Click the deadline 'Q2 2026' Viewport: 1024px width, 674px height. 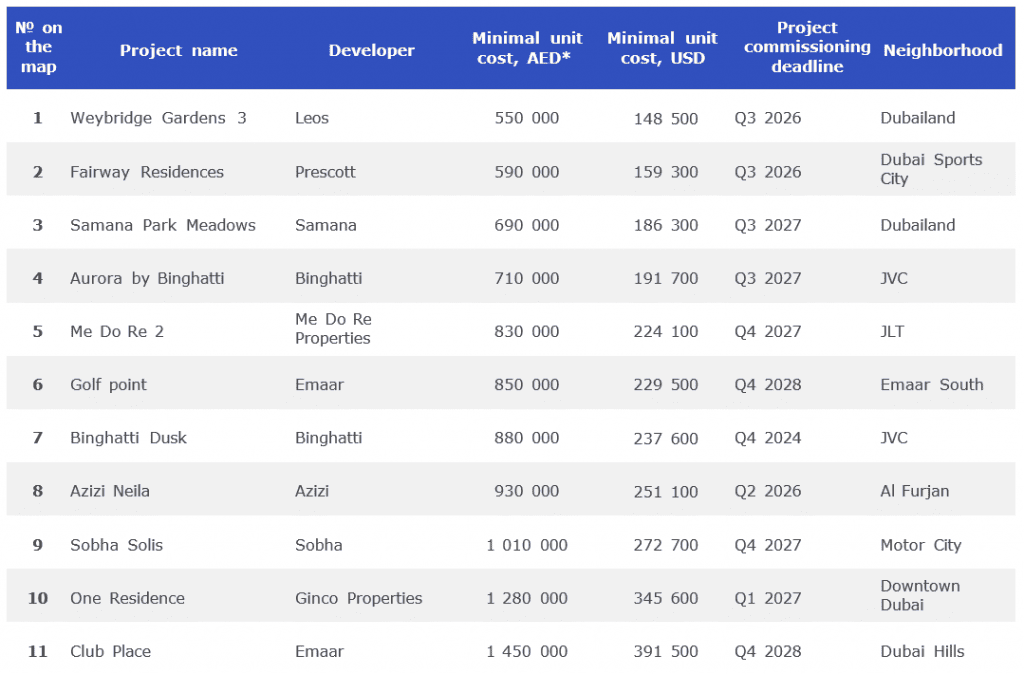coord(767,491)
